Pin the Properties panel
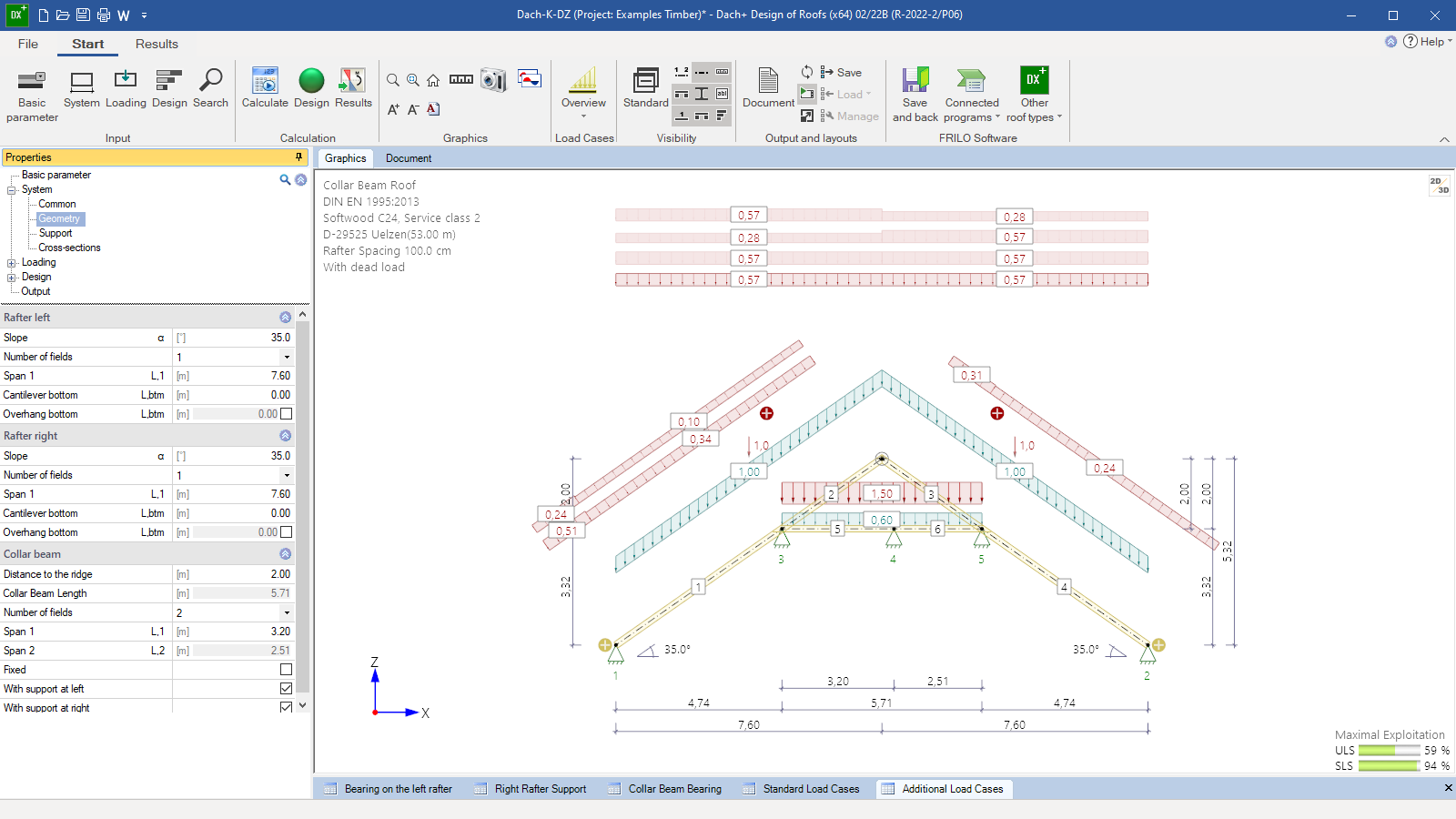Image resolution: width=1456 pixels, height=819 pixels. [x=298, y=157]
